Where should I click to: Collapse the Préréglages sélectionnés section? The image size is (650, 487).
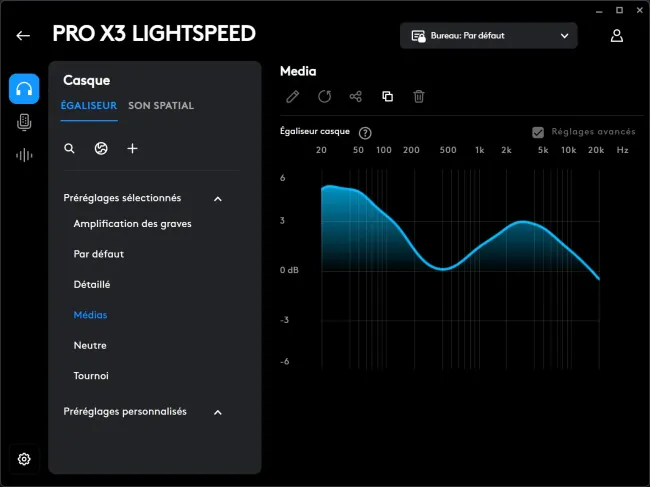pos(218,199)
